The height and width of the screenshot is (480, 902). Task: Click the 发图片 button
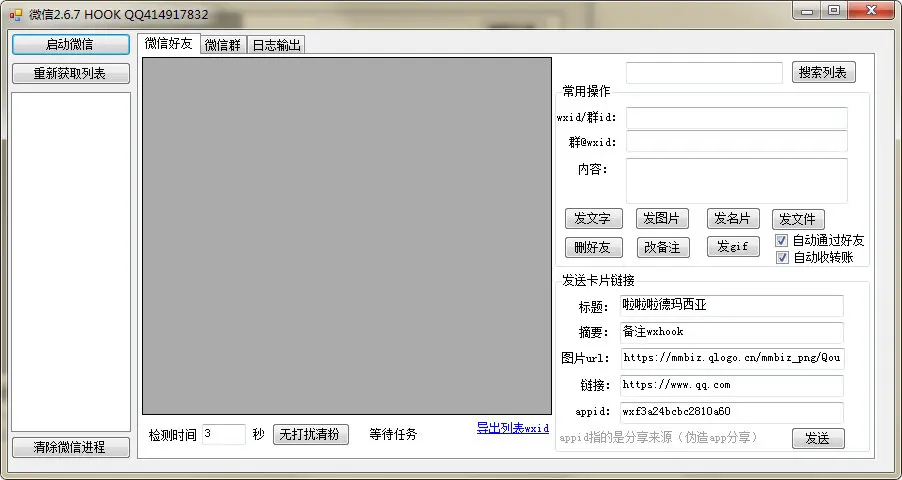[x=662, y=219]
